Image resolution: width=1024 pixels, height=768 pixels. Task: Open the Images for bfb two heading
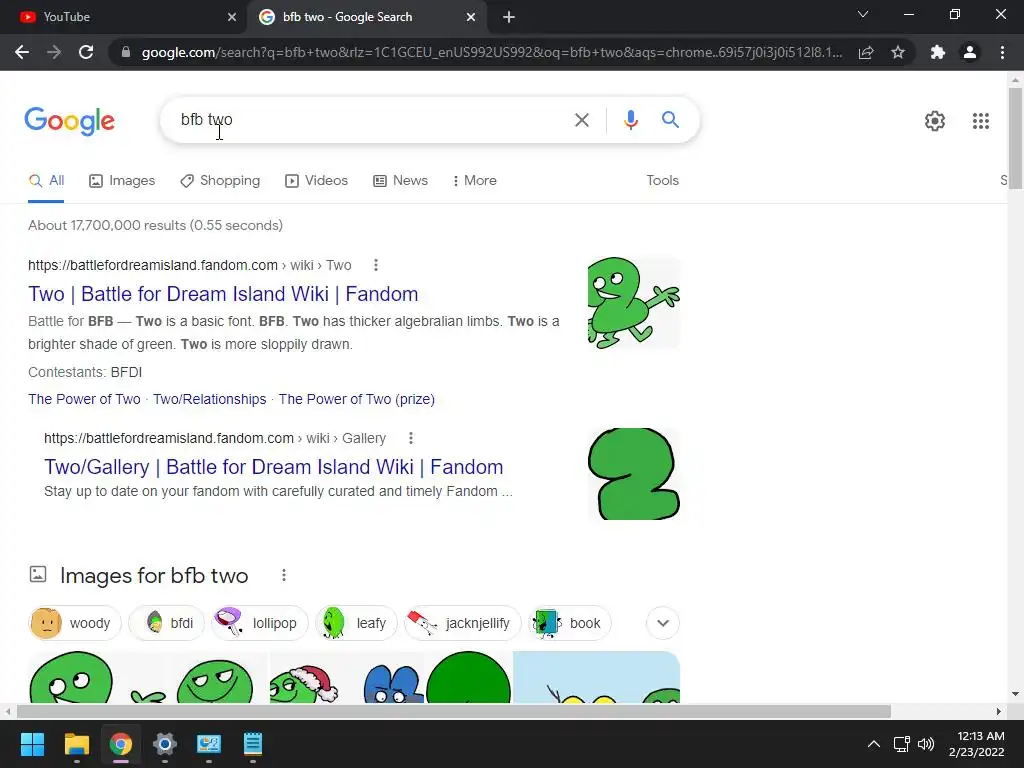(154, 575)
